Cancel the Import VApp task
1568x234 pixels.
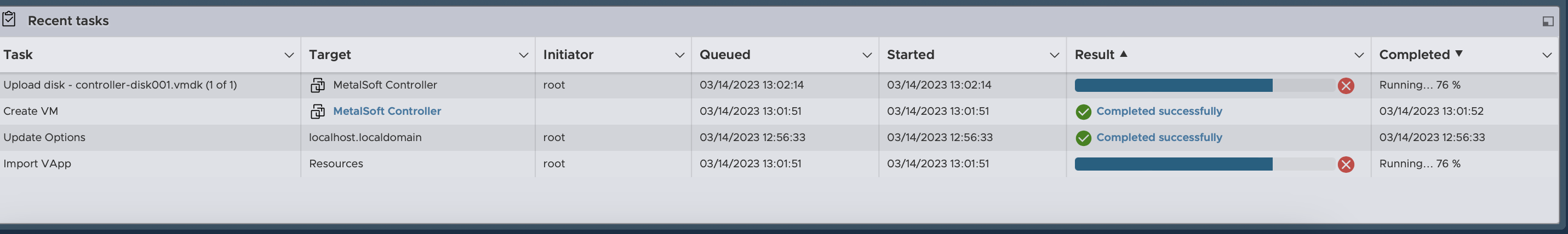coord(1346,164)
